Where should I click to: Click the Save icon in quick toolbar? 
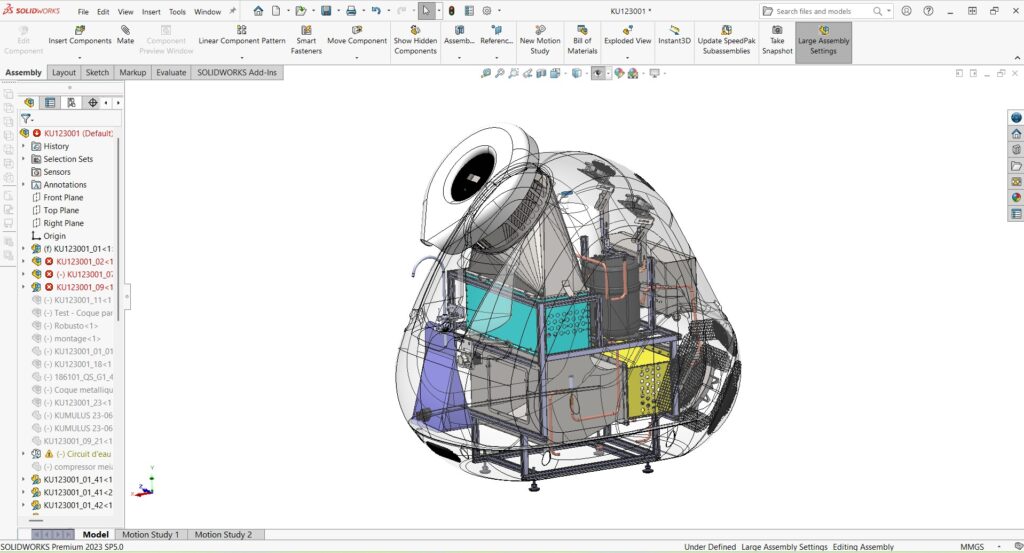tap(326, 11)
